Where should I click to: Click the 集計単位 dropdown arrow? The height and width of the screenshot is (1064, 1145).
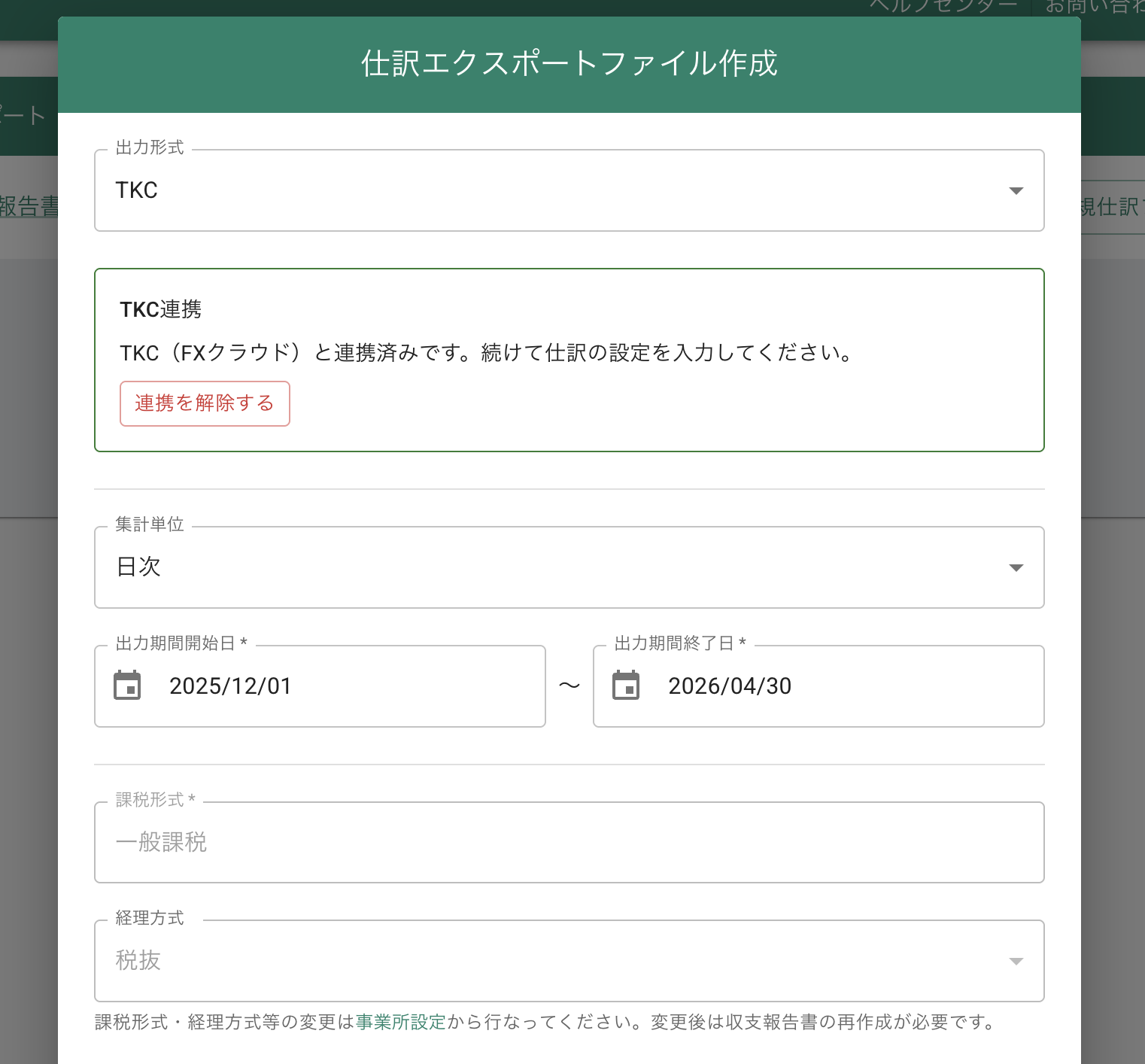1016,568
